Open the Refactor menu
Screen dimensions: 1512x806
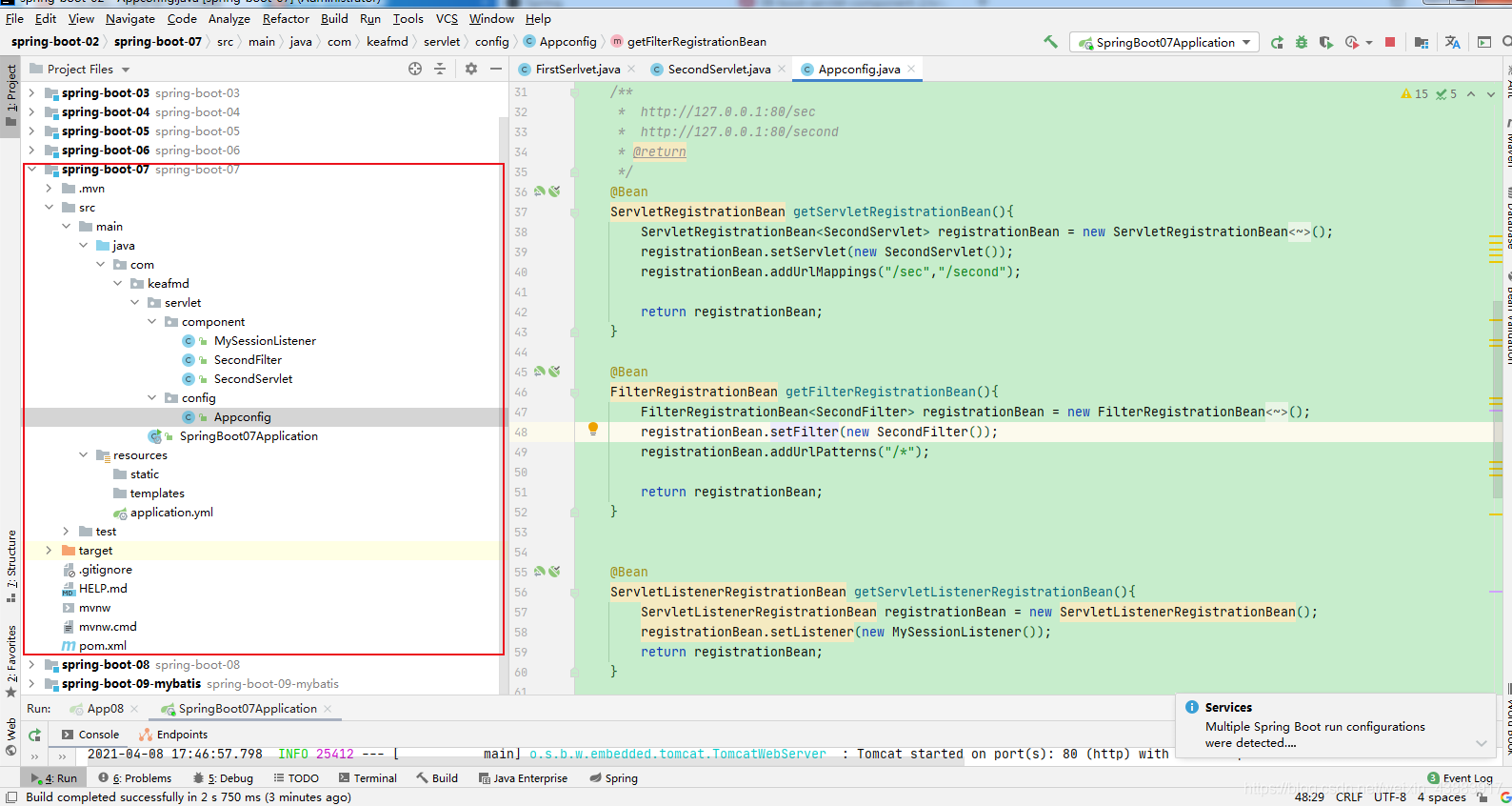click(x=286, y=18)
